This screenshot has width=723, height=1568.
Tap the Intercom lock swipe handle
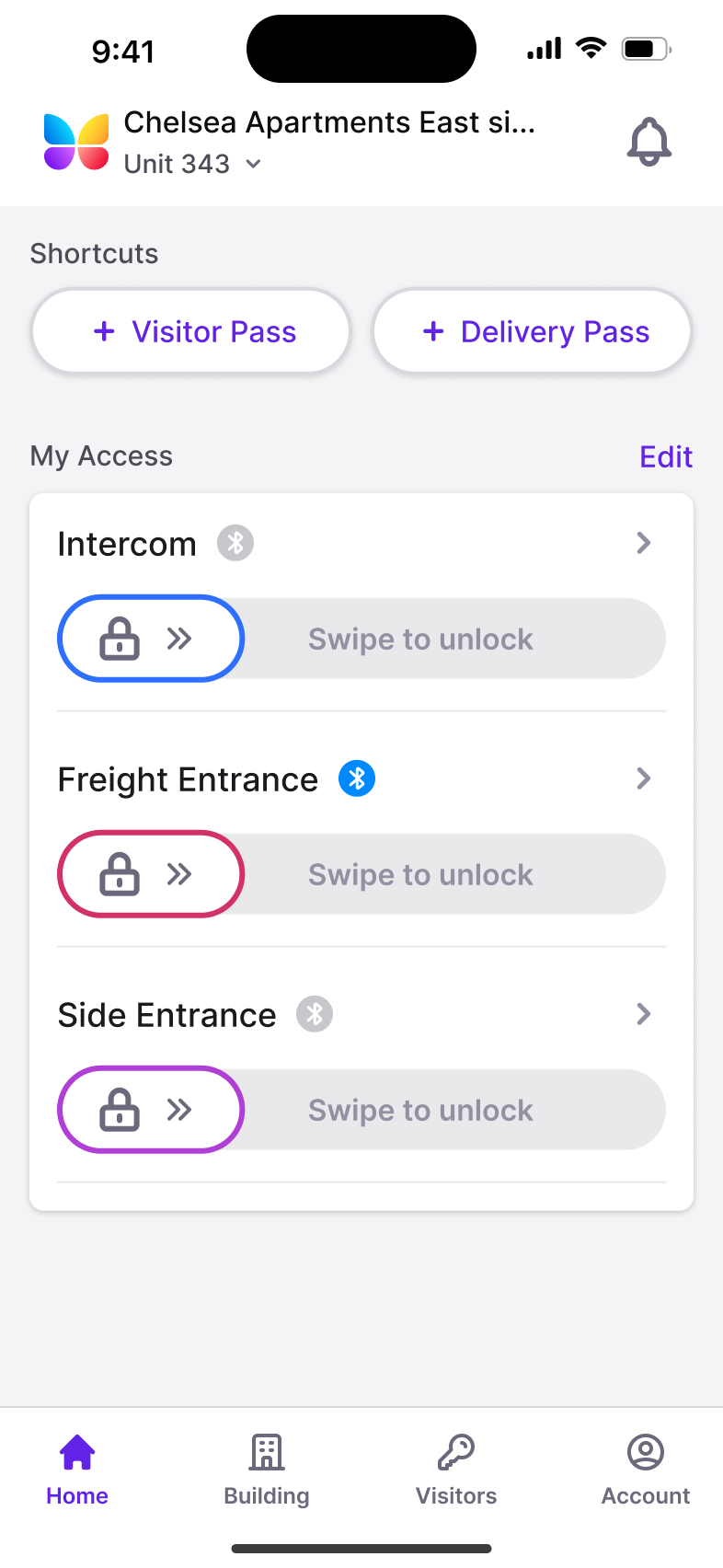click(151, 639)
